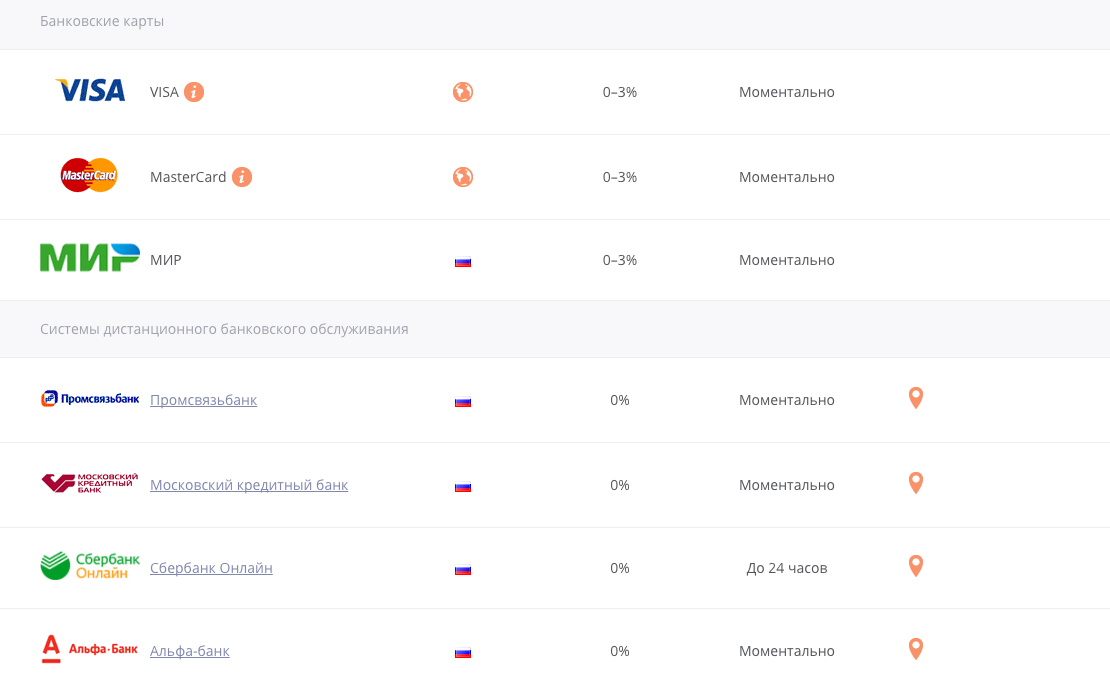
Task: Click the globe icon in the VISA row
Action: pyautogui.click(x=463, y=92)
